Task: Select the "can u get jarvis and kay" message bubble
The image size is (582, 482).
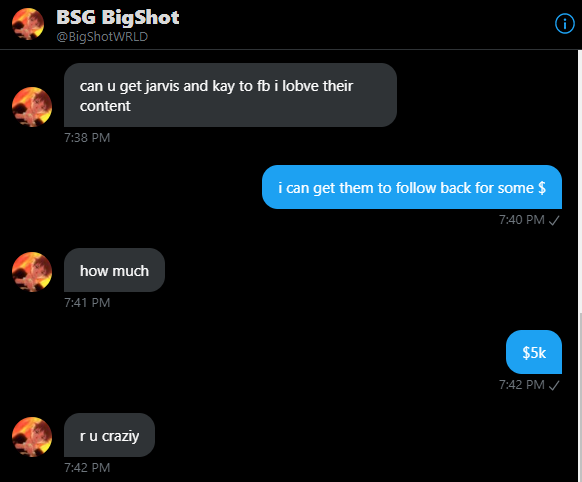Action: pos(230,95)
